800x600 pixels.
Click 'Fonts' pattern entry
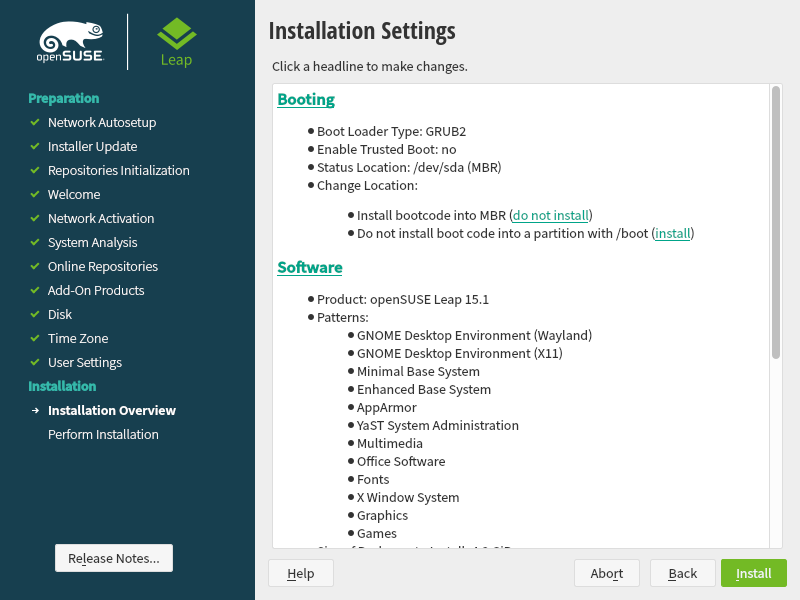(x=373, y=479)
